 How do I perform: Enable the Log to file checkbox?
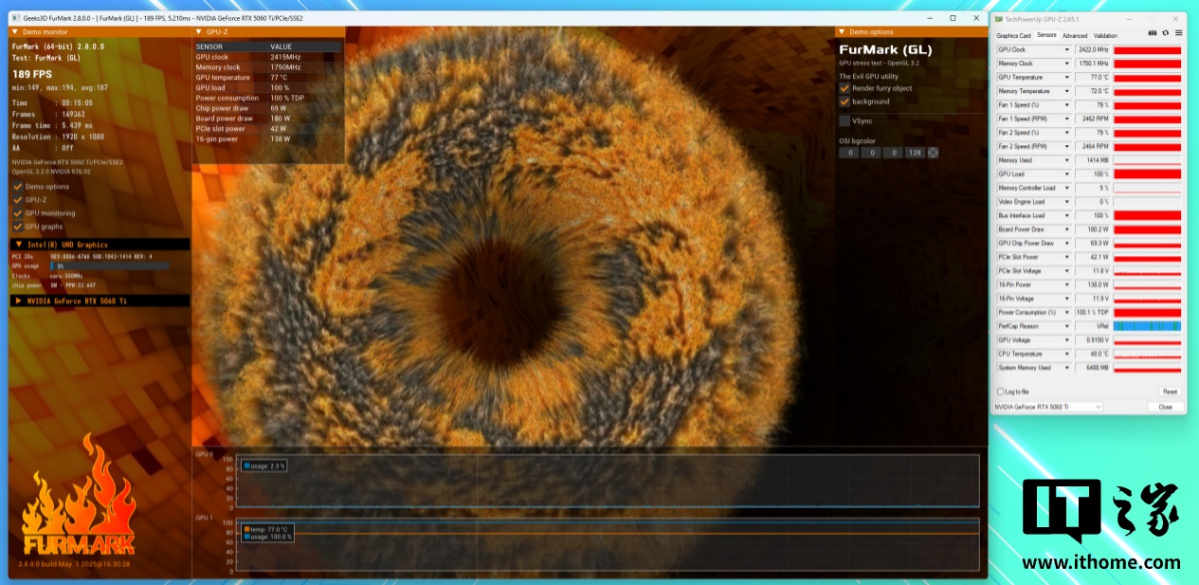(x=1001, y=391)
